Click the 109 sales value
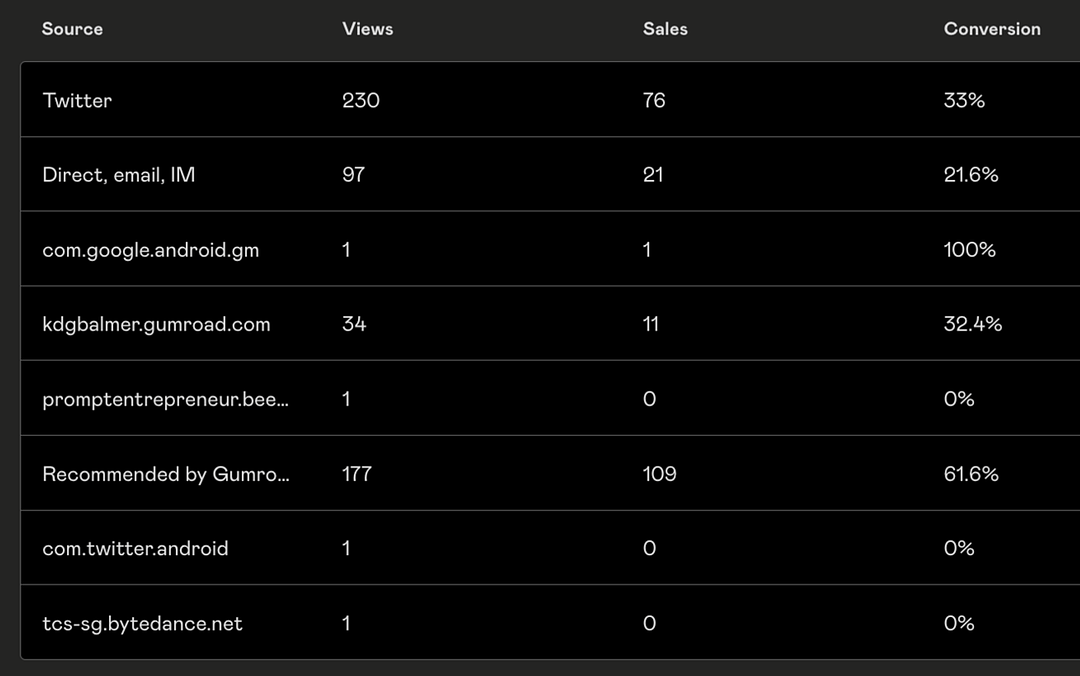The height and width of the screenshot is (676, 1080). point(659,474)
